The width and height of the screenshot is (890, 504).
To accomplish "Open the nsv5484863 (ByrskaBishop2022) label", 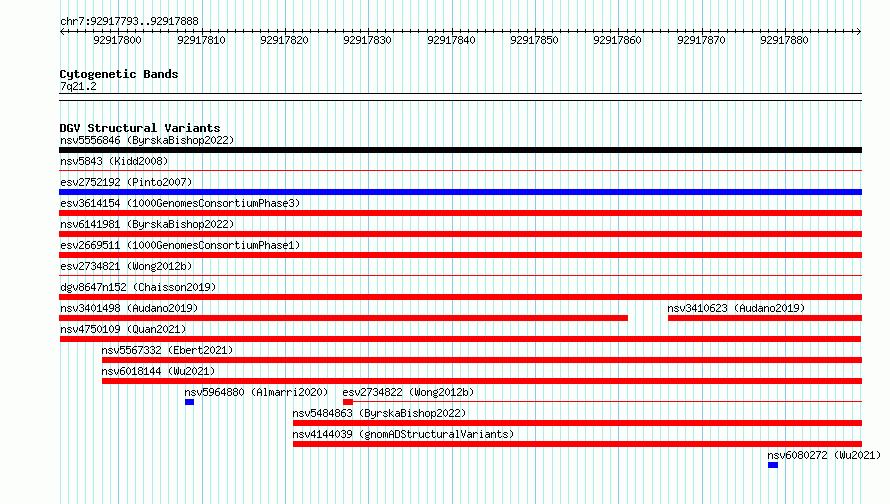I will coord(379,413).
